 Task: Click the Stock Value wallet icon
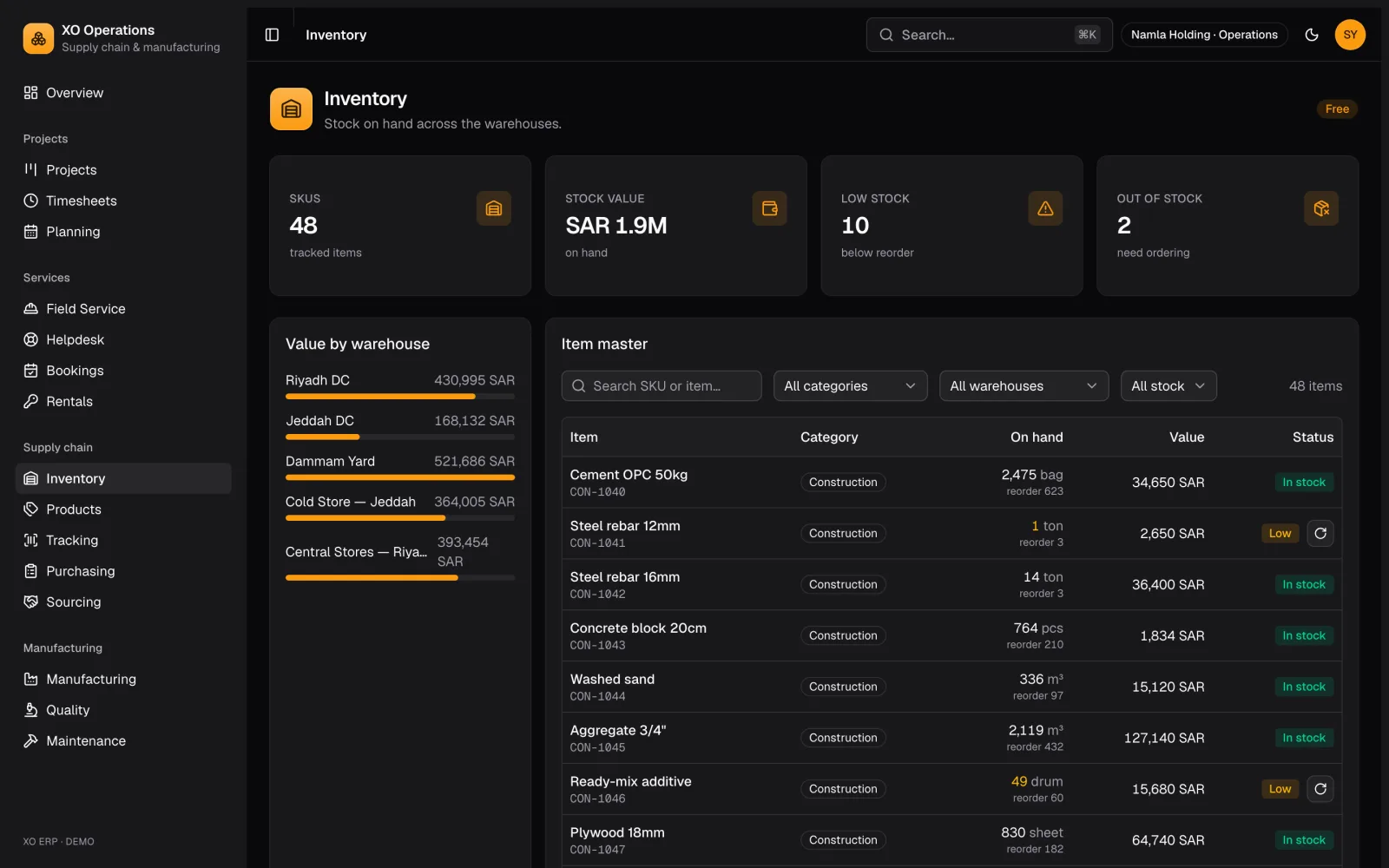pos(769,208)
